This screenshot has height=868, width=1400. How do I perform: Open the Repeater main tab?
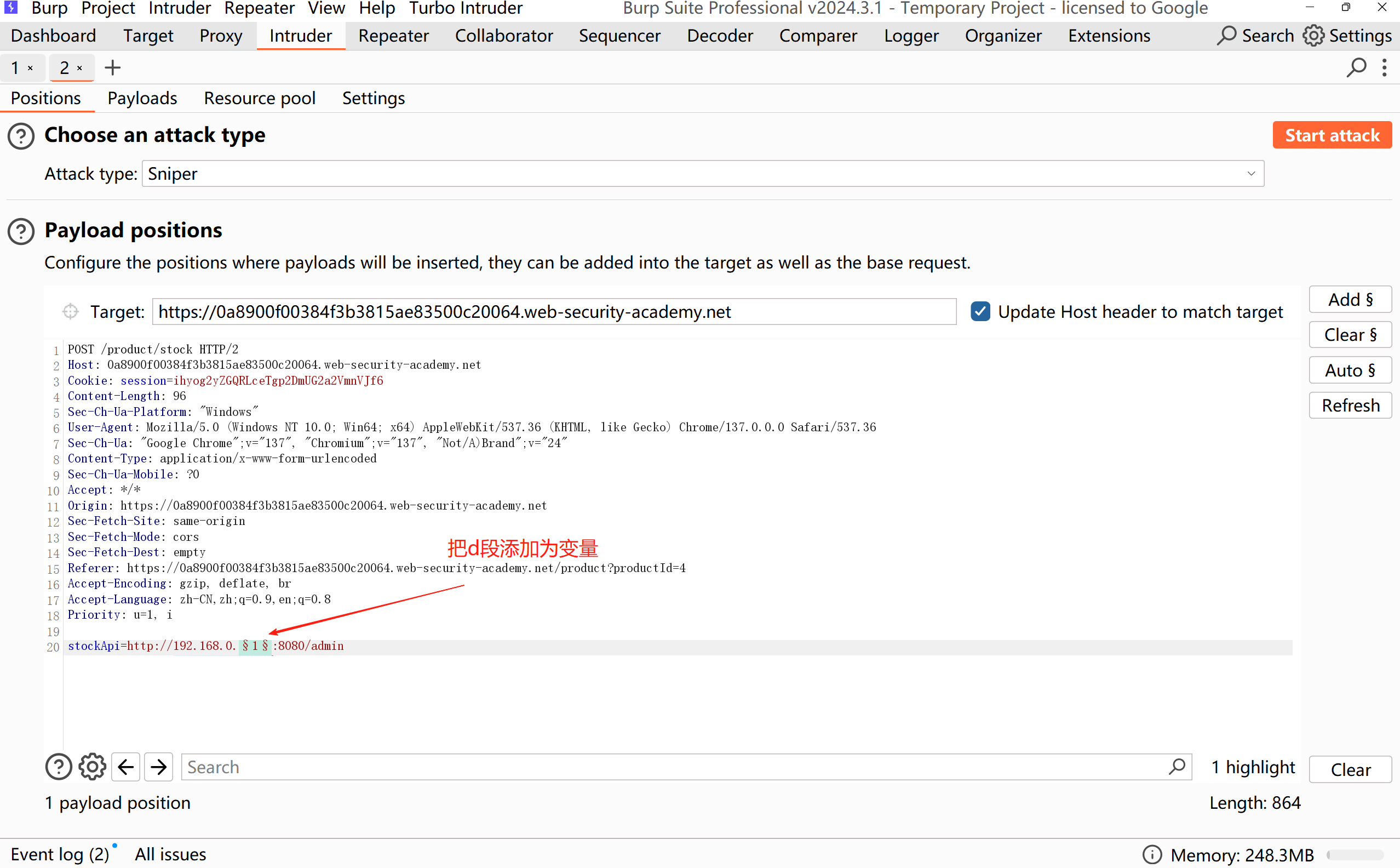393,36
